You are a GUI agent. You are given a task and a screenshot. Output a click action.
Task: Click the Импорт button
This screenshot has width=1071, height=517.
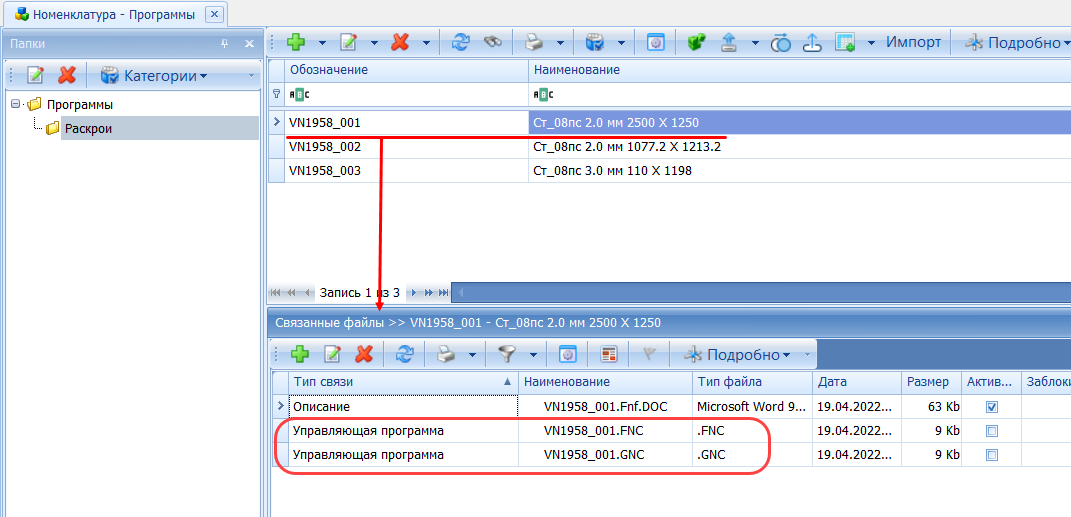(x=913, y=42)
